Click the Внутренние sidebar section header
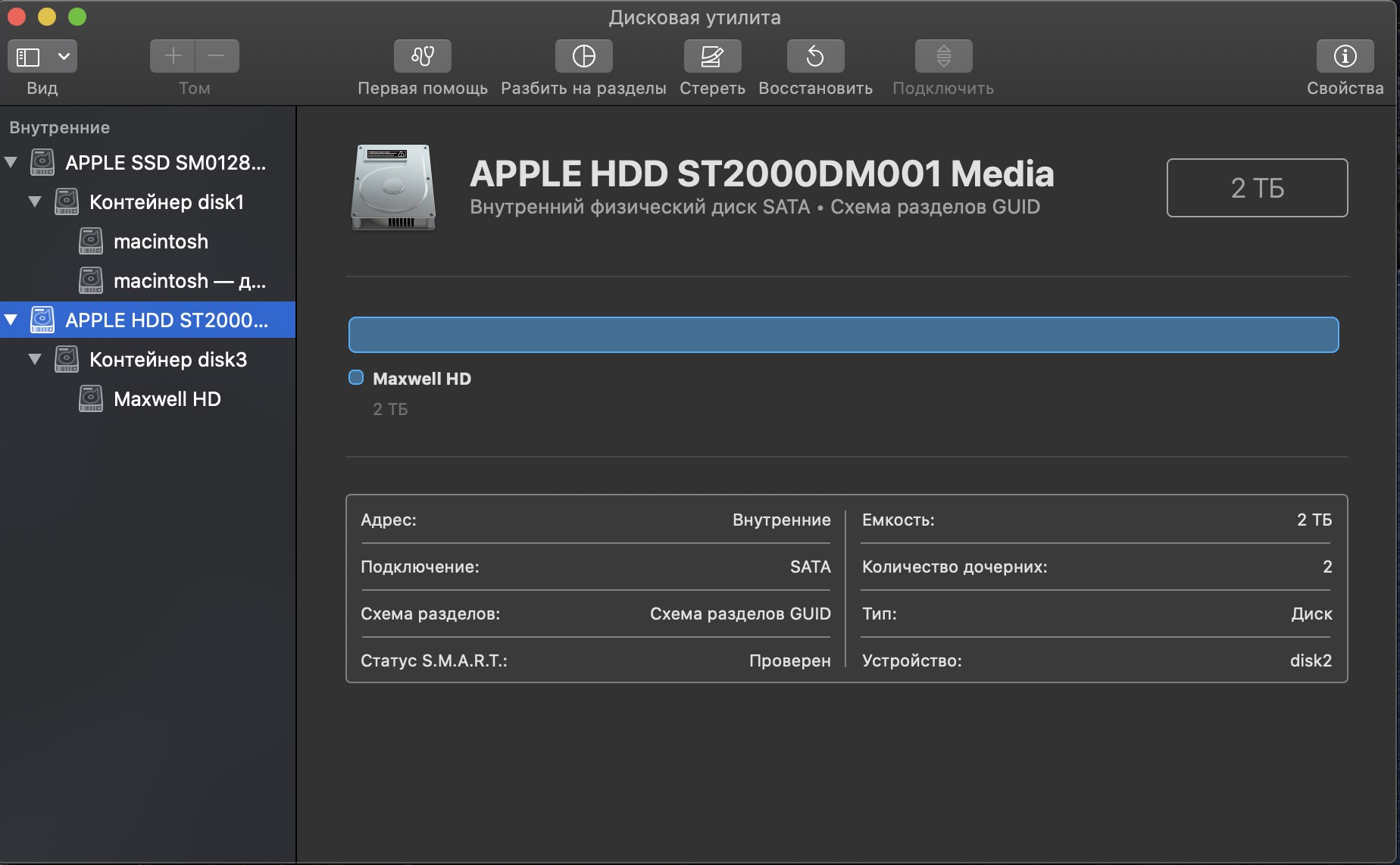Image resolution: width=1400 pixels, height=865 pixels. pyautogui.click(x=60, y=127)
